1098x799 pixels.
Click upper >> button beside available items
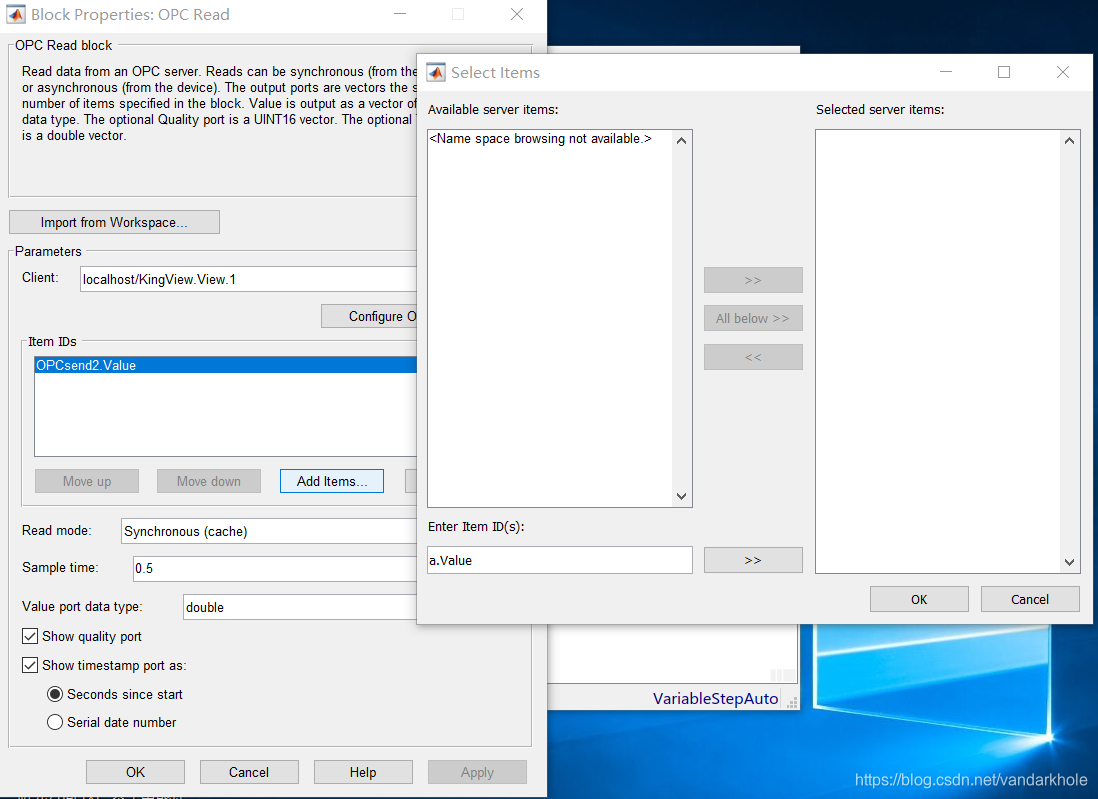pos(753,280)
